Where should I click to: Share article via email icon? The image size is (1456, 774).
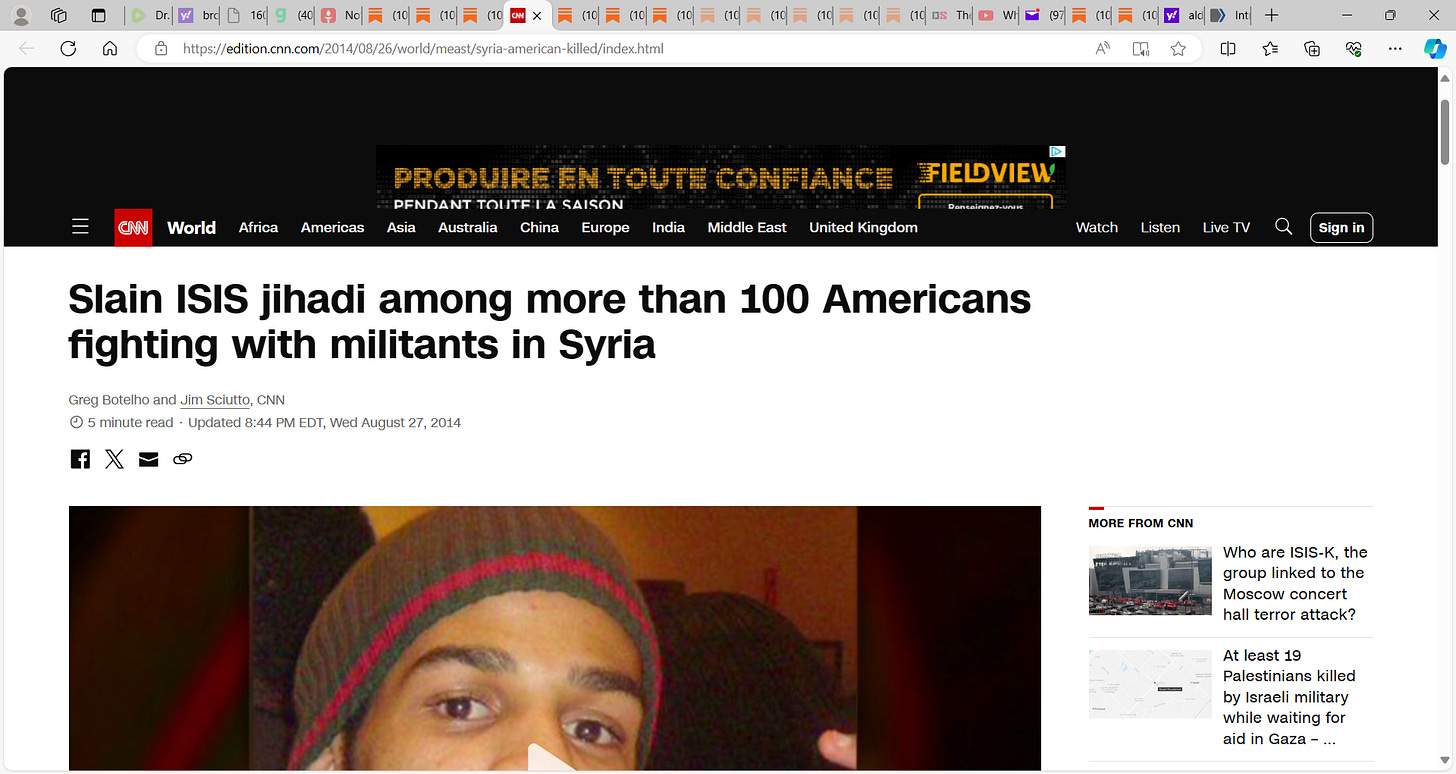(148, 459)
